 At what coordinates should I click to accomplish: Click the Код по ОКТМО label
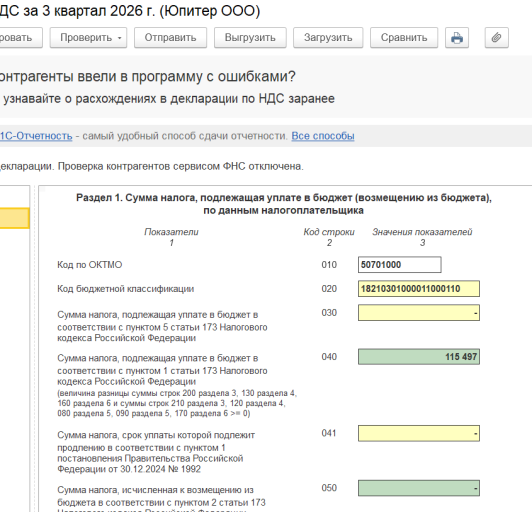point(90,265)
